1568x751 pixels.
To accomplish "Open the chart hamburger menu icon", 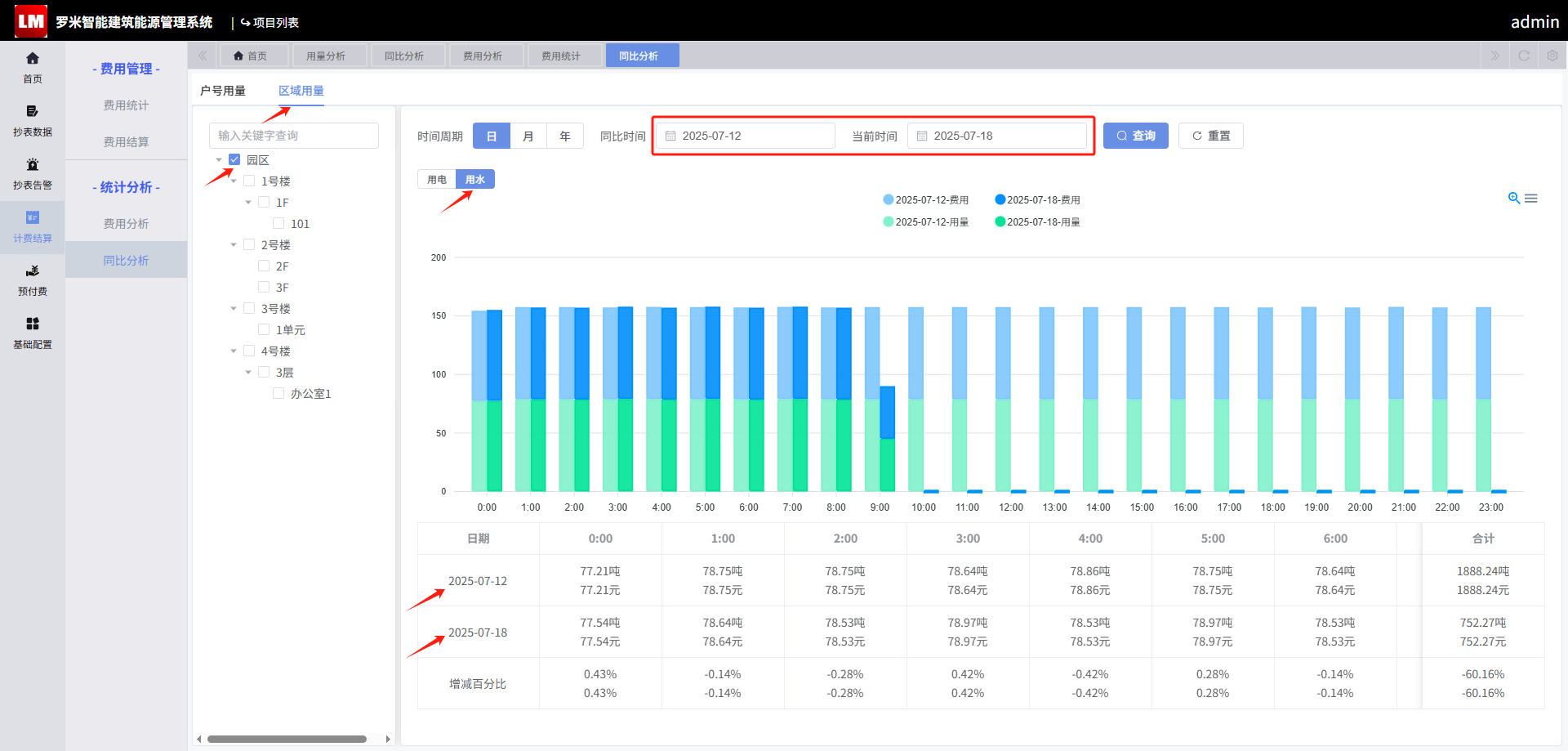I will point(1531,198).
